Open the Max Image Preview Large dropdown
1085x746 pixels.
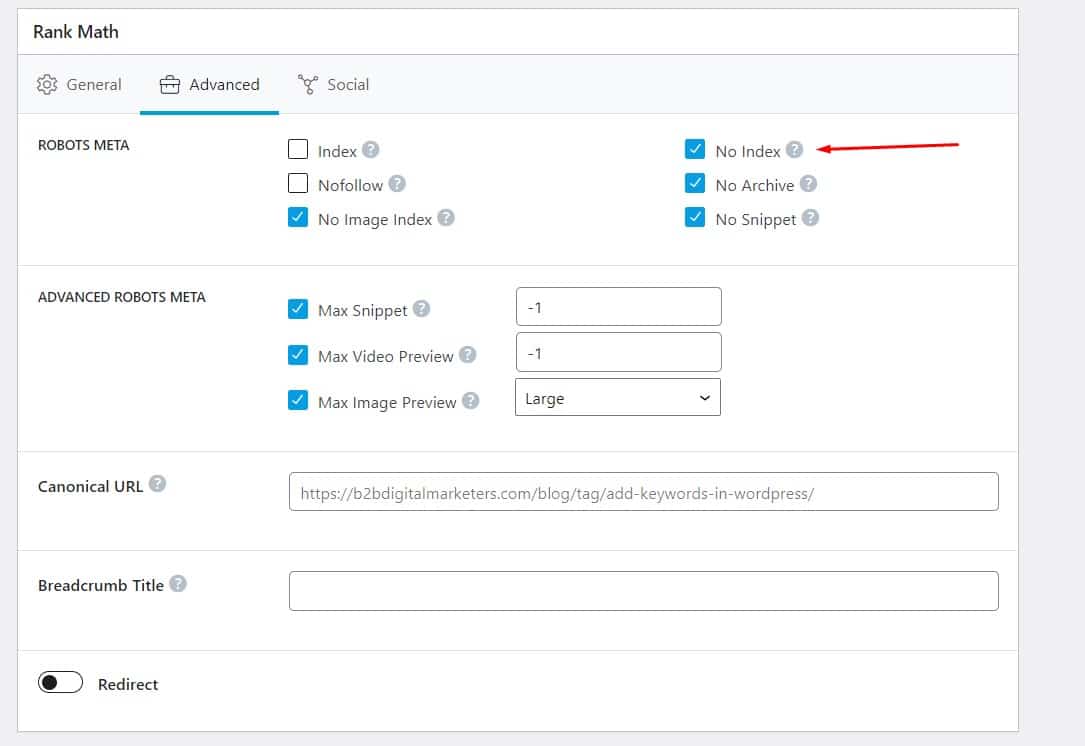(618, 397)
